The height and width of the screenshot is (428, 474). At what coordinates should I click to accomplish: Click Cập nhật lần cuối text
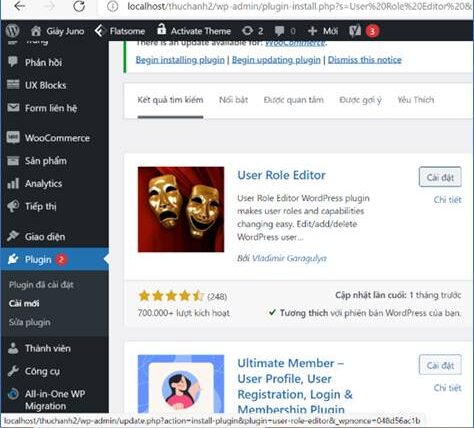398,295
